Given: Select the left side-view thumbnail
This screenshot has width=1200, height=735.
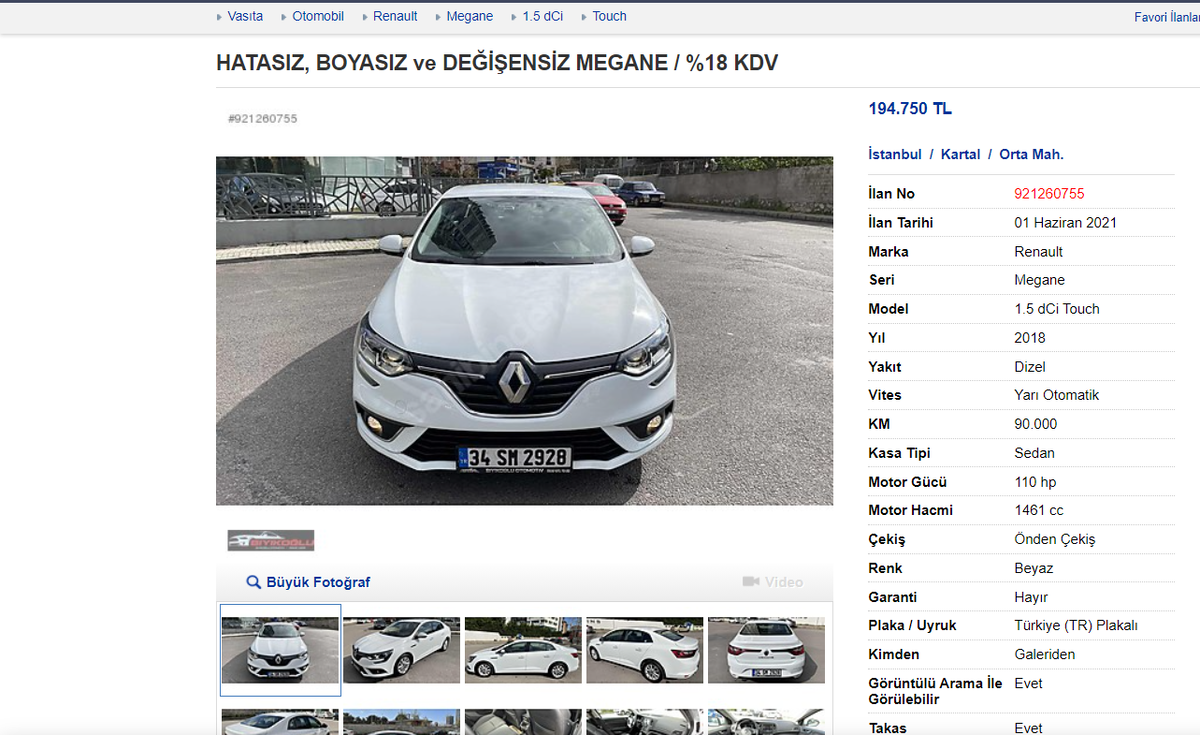Looking at the screenshot, I should tap(523, 650).
